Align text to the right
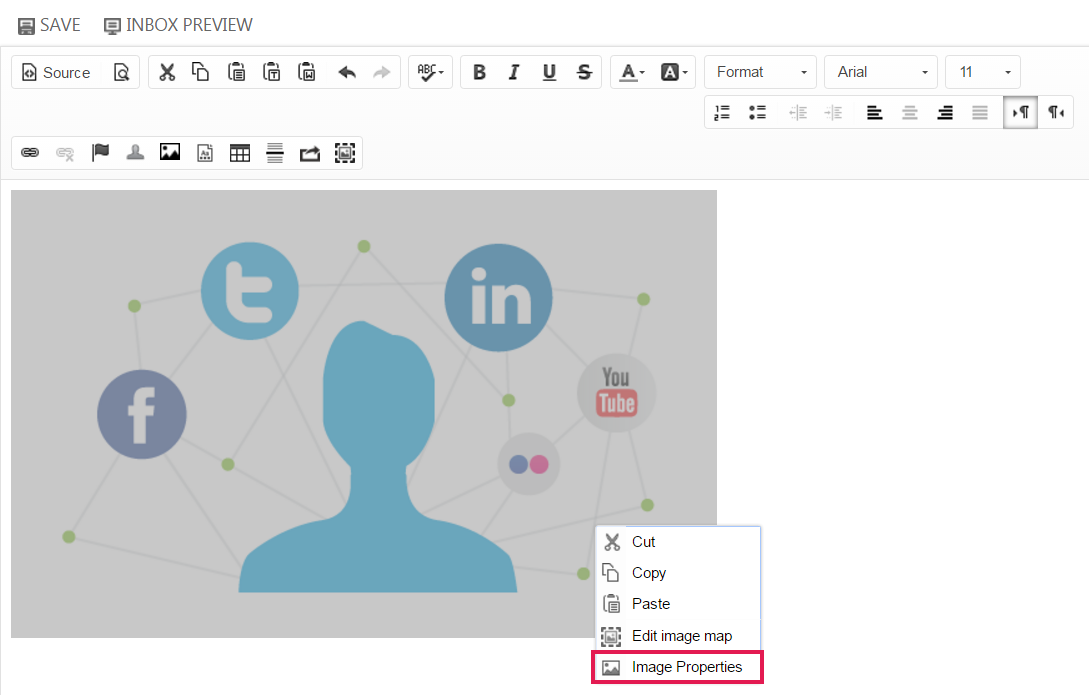Image resolution: width=1089 pixels, height=695 pixels. click(945, 112)
